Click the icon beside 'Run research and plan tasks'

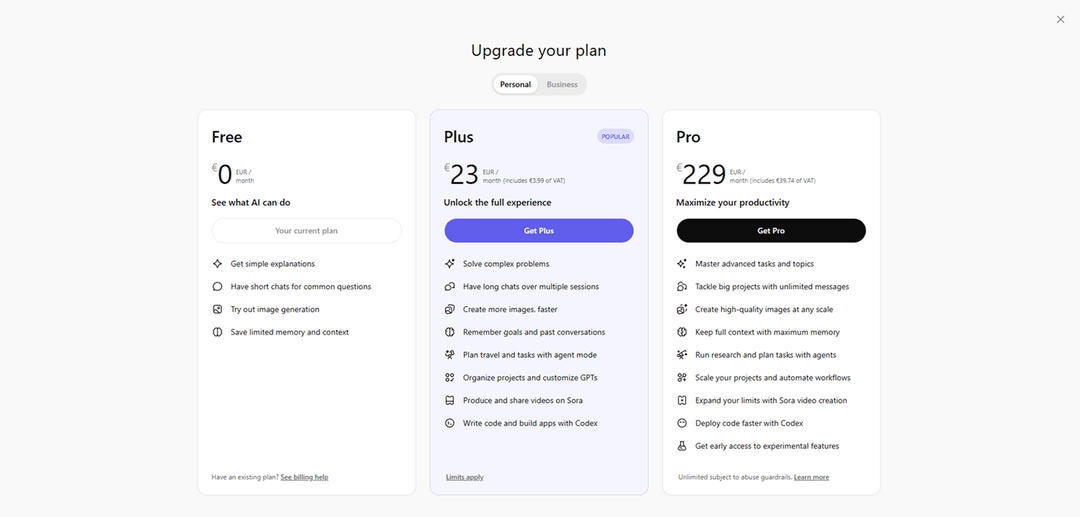tap(682, 355)
